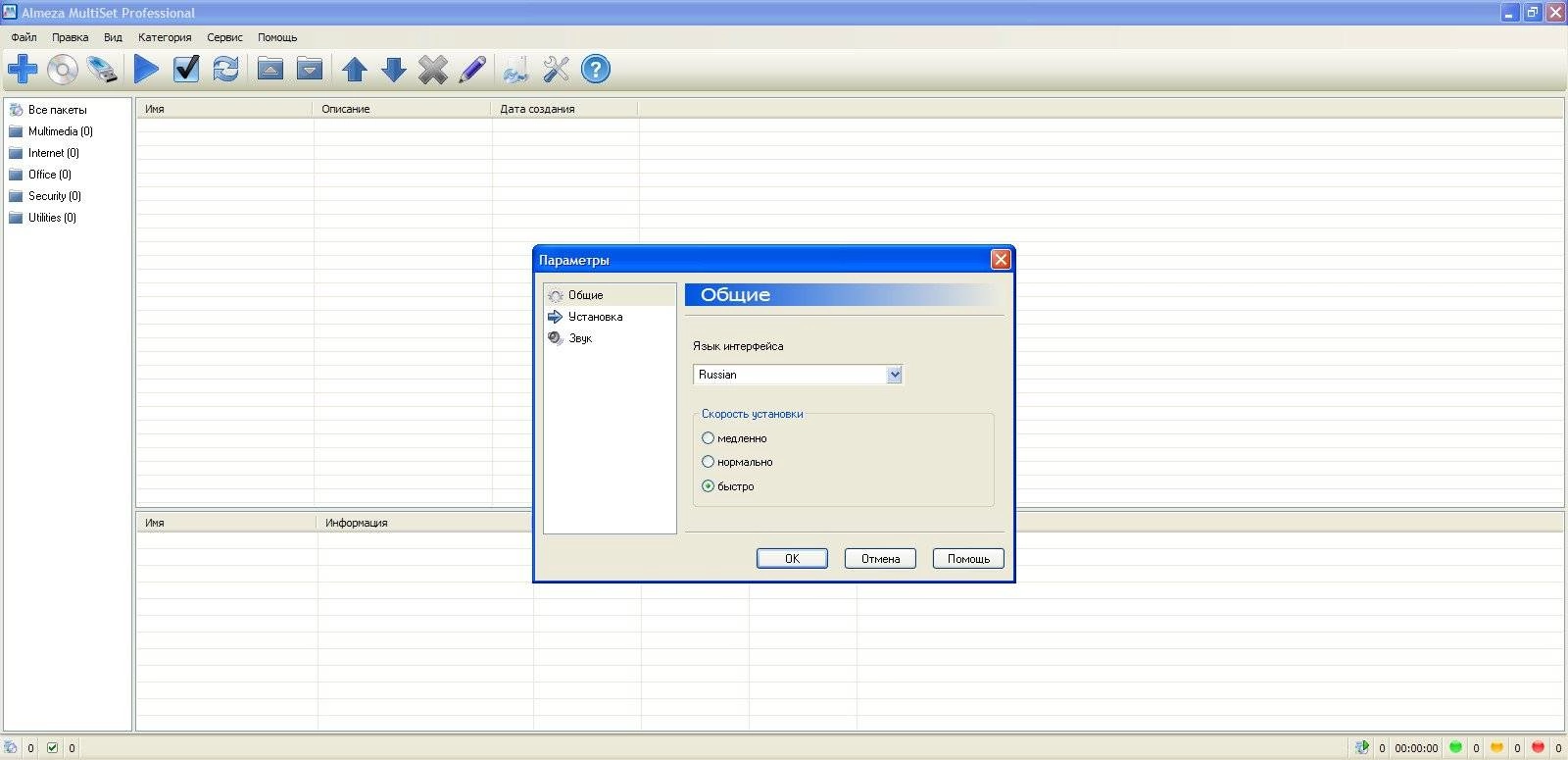Click the package icon in bottom-left status bar
The image size is (1568, 760).
coord(12,747)
